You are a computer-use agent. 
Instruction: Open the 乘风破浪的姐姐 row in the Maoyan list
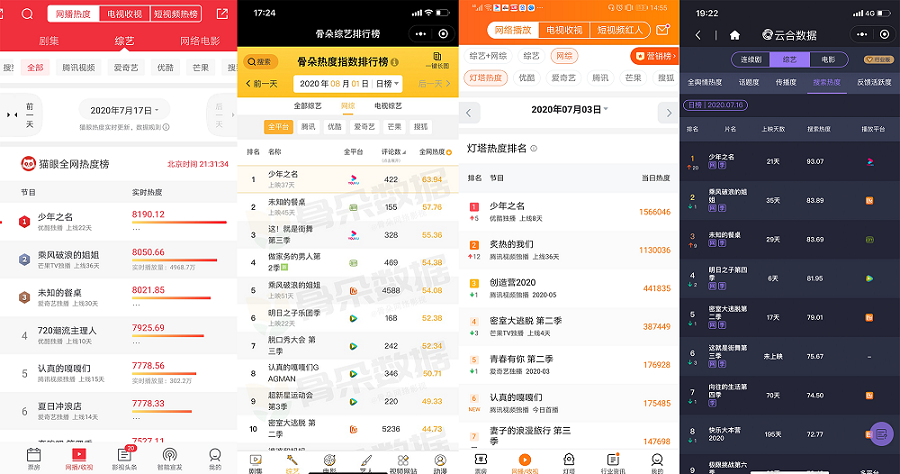point(118,259)
